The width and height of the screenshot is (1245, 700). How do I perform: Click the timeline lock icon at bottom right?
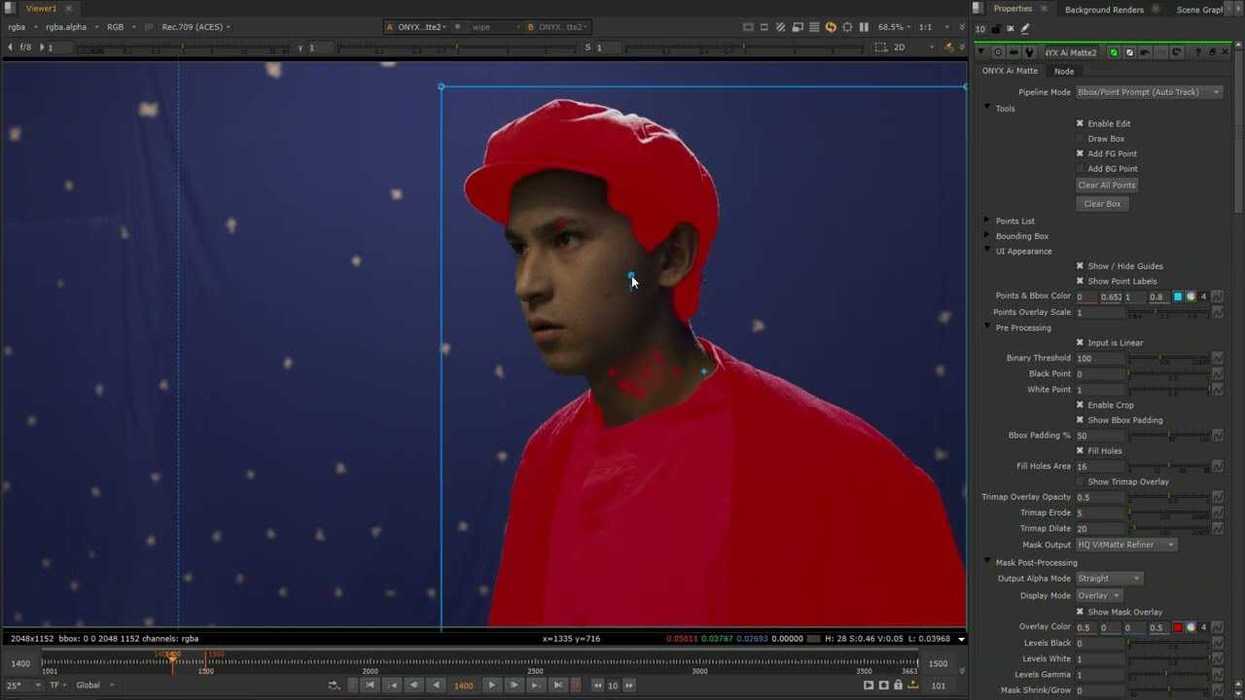pyautogui.click(x=898, y=685)
